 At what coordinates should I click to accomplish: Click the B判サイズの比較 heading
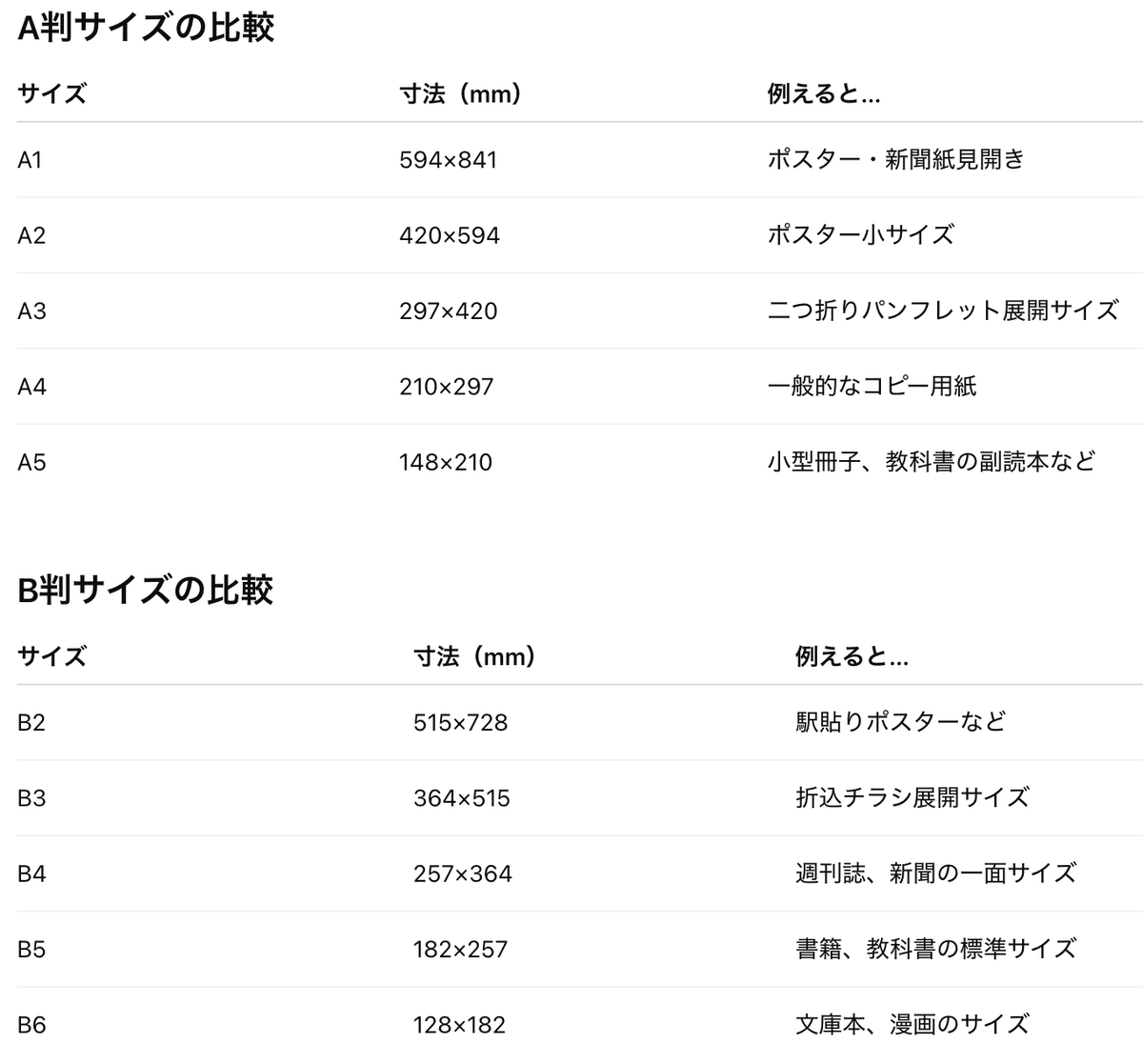[146, 591]
